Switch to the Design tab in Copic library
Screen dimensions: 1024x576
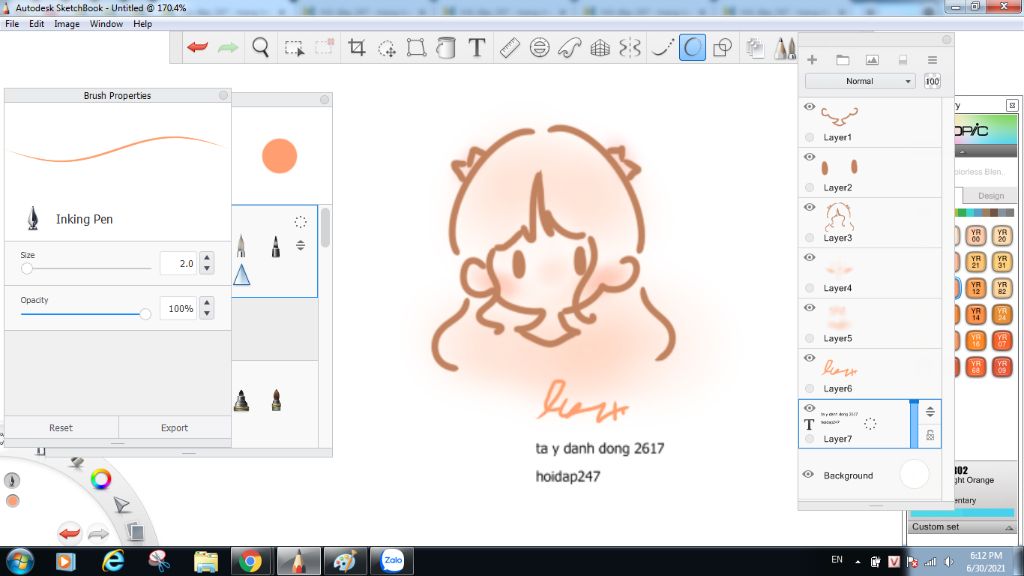tap(991, 195)
